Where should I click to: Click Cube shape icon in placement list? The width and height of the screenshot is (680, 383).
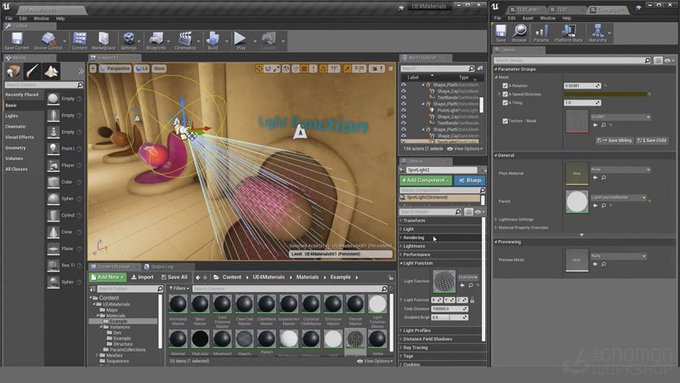pos(53,182)
